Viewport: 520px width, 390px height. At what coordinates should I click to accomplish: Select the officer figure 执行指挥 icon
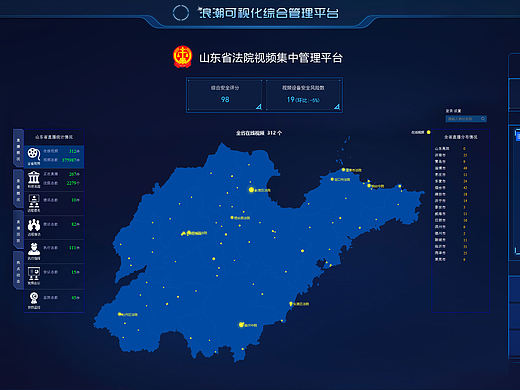pos(34,249)
